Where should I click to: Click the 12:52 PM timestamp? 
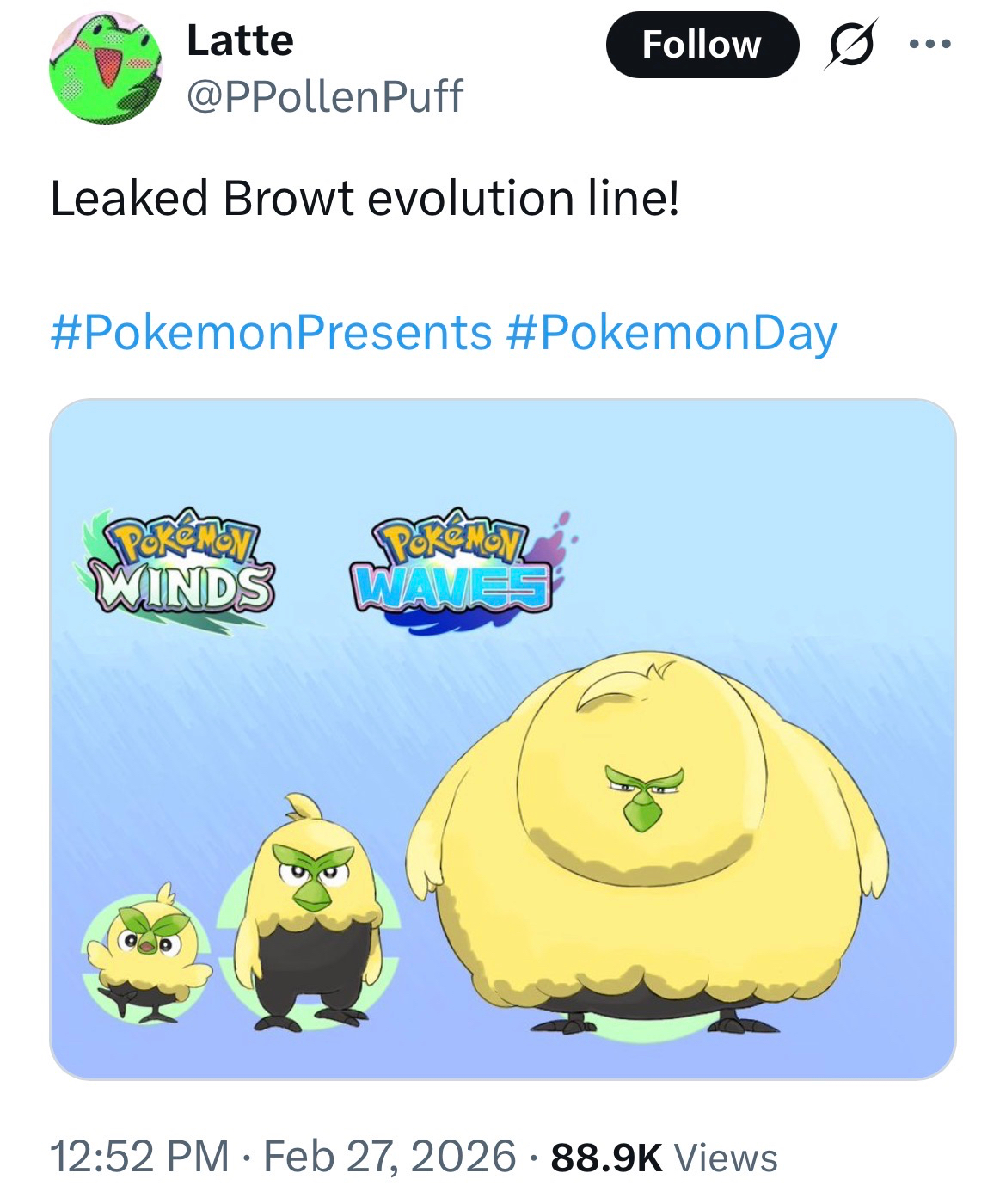click(x=139, y=1157)
